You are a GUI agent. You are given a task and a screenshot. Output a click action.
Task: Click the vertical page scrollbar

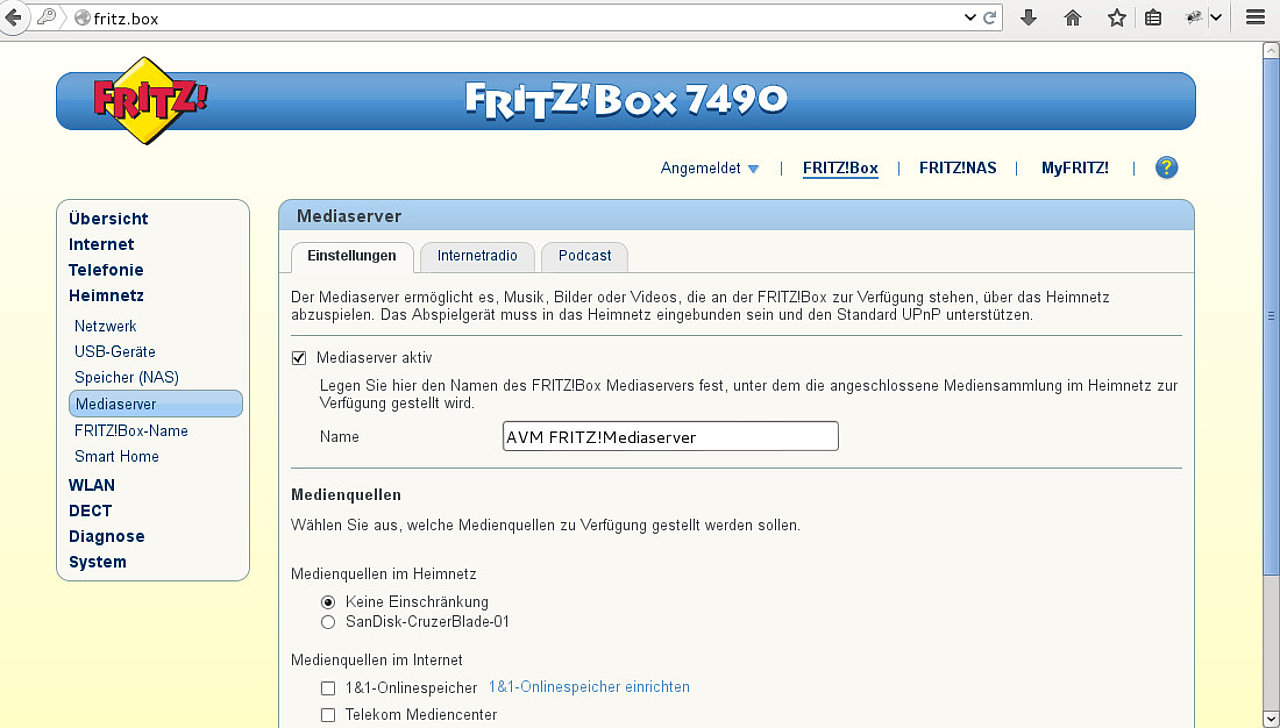click(x=1271, y=315)
